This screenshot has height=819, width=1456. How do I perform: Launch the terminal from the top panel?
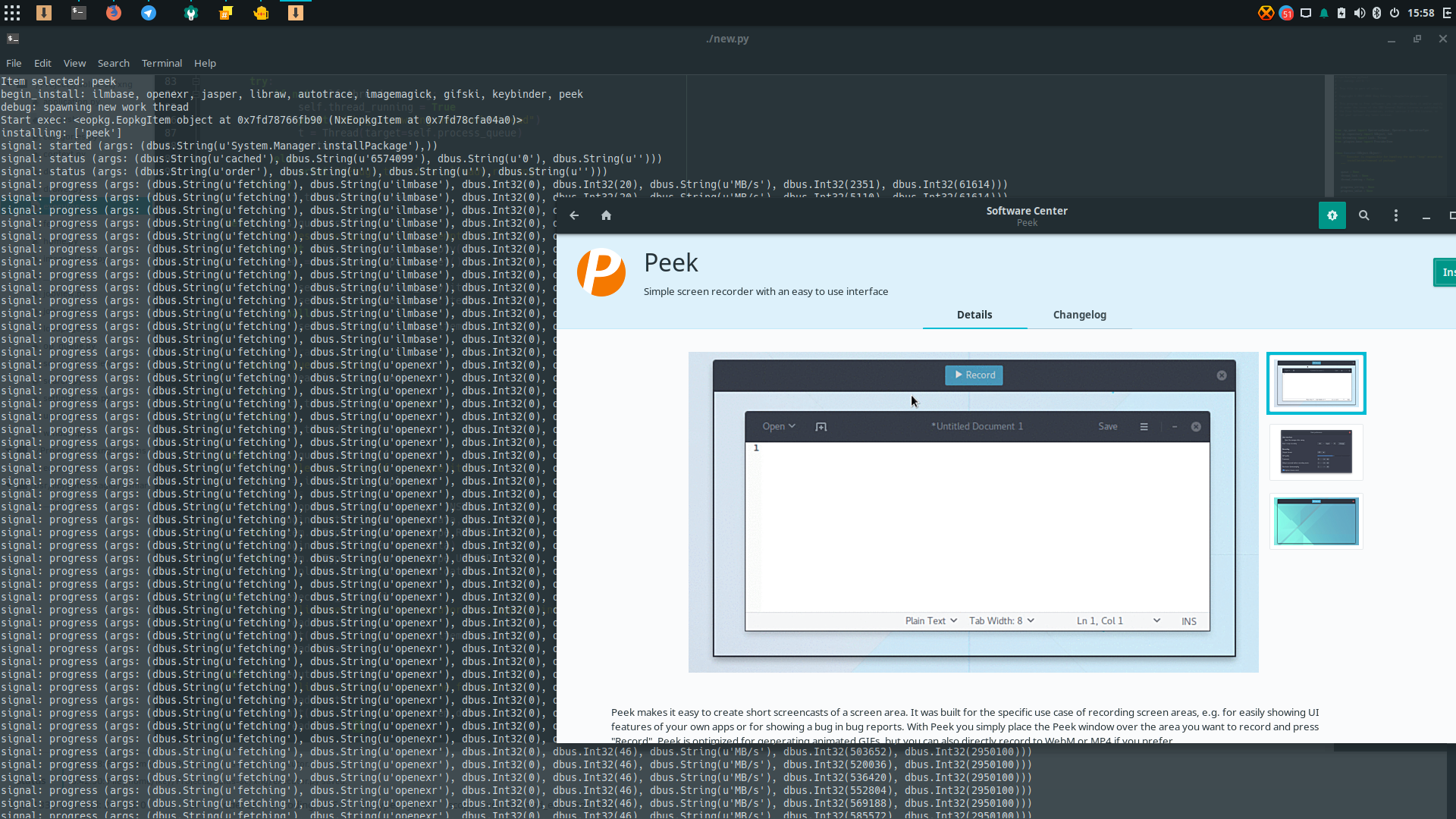point(79,13)
